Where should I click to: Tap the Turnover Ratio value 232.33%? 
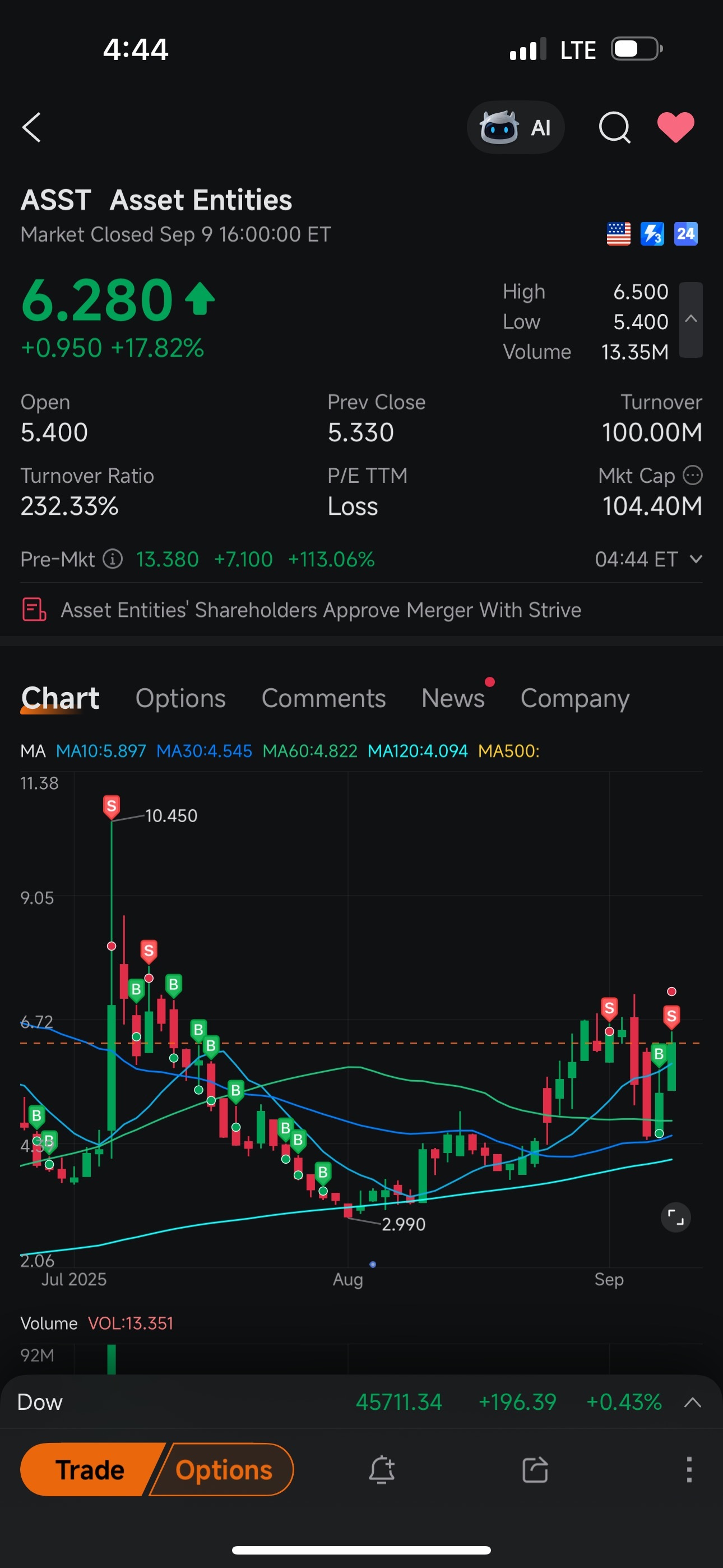69,506
